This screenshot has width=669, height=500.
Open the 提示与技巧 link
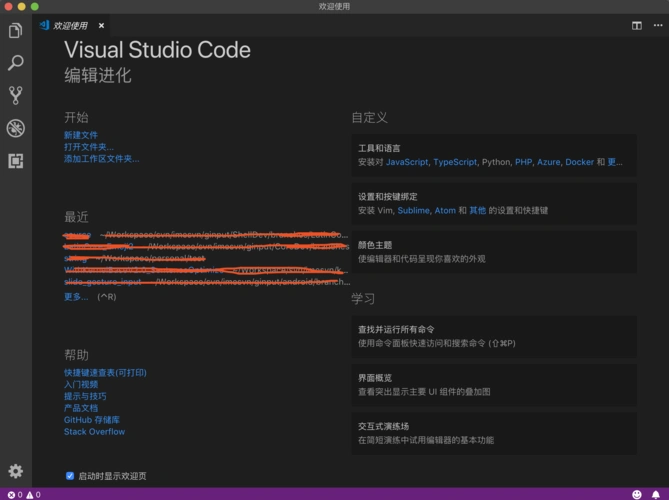pos(85,396)
